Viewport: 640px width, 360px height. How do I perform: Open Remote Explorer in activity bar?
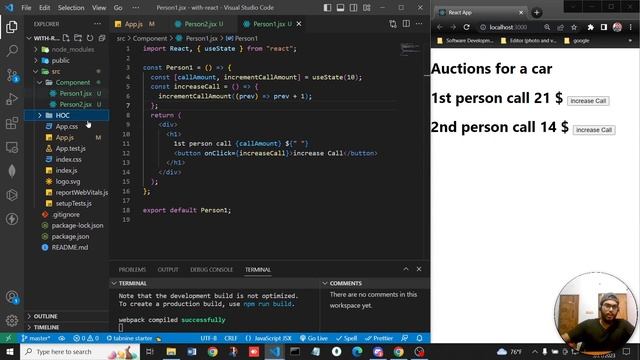point(12,147)
